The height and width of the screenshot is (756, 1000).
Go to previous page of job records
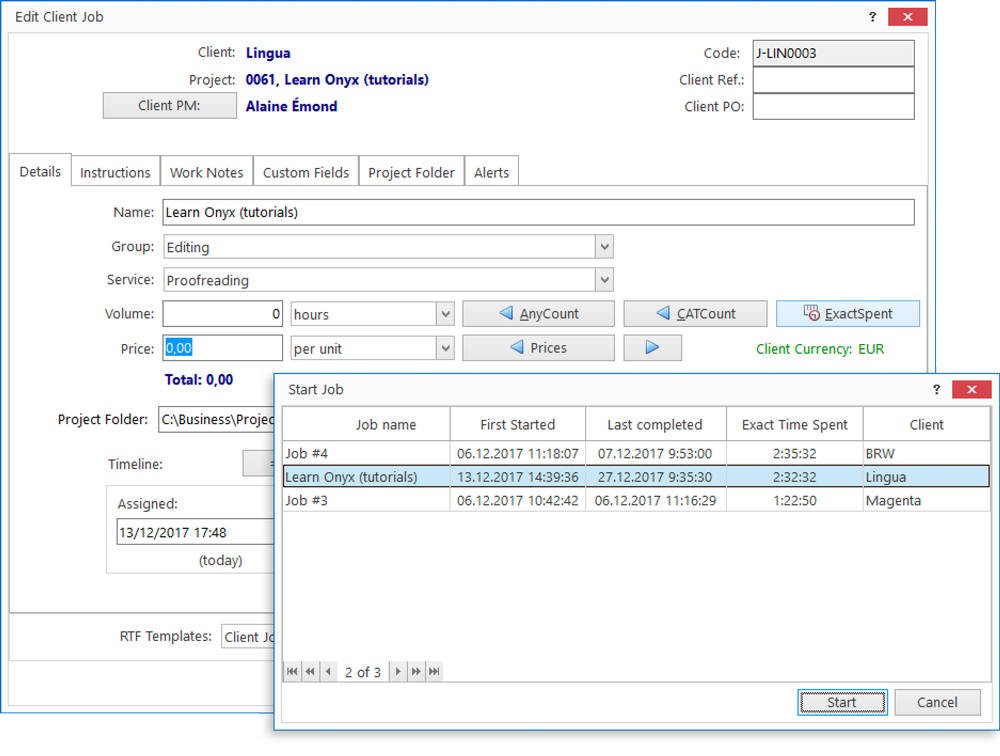tap(310, 672)
